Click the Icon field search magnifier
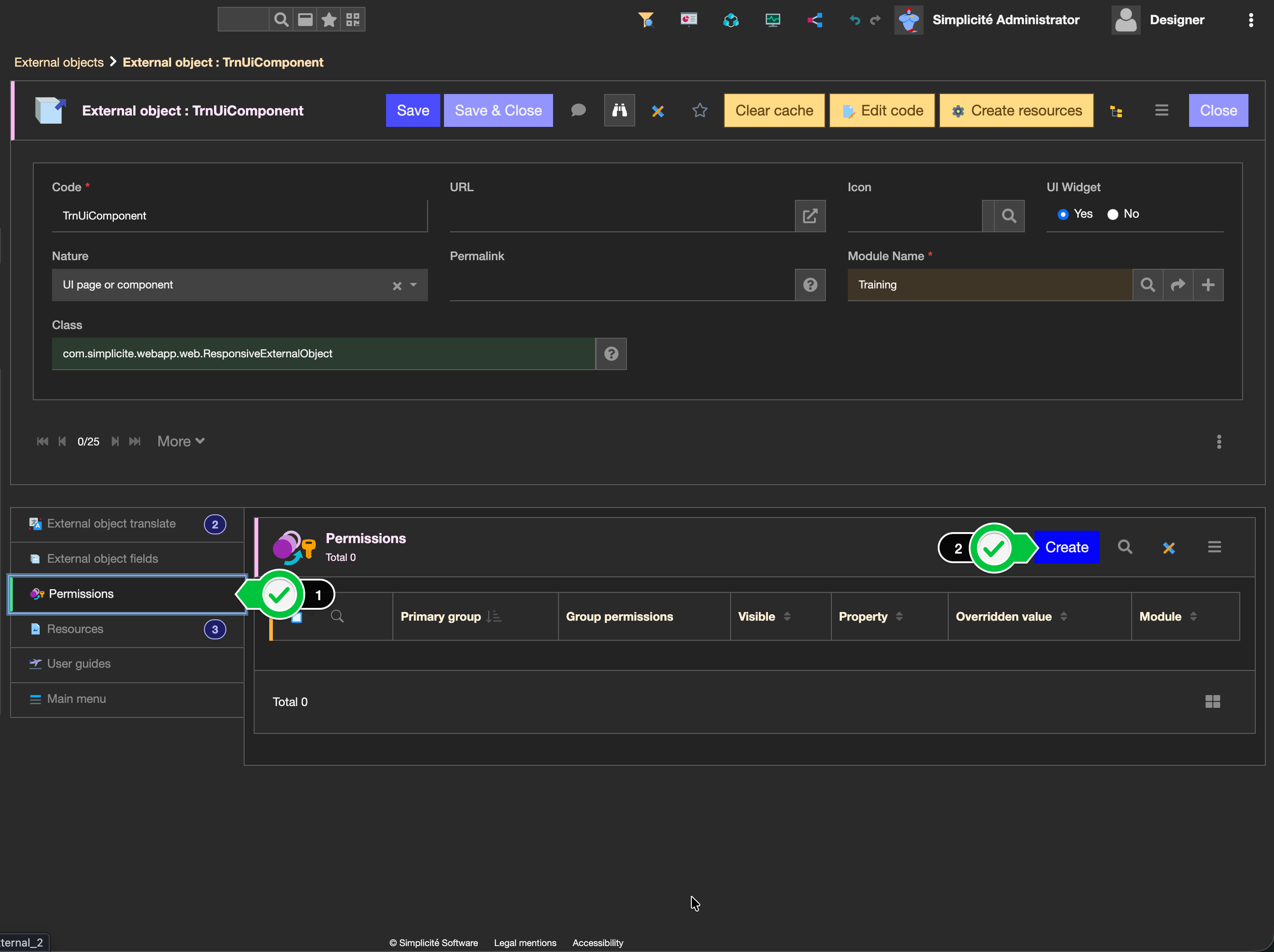This screenshot has height=952, width=1274. tap(1008, 216)
